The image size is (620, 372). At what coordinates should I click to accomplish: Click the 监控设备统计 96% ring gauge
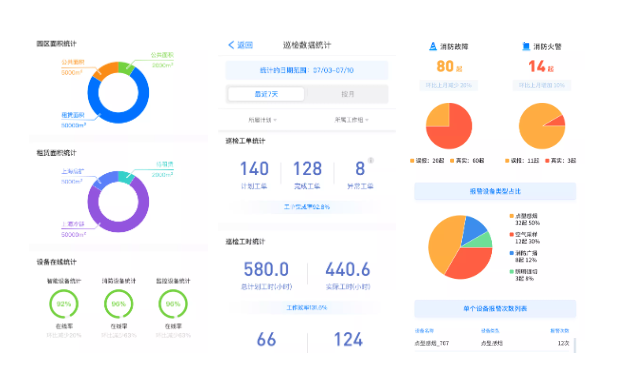coord(173,304)
